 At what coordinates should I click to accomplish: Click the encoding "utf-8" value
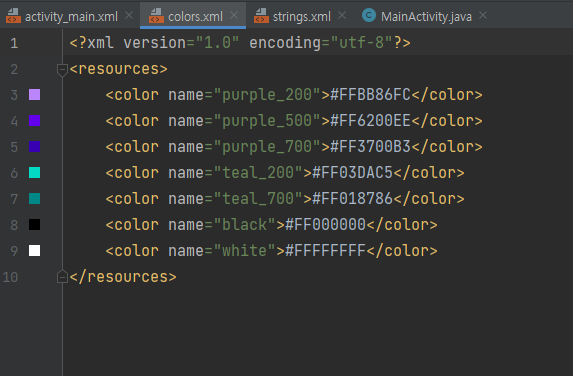pos(362,43)
